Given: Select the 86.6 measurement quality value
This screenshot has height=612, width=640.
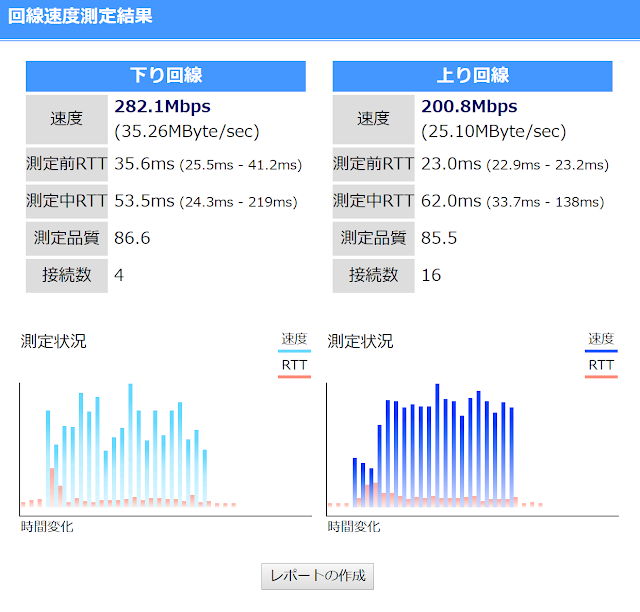Looking at the screenshot, I should [132, 238].
